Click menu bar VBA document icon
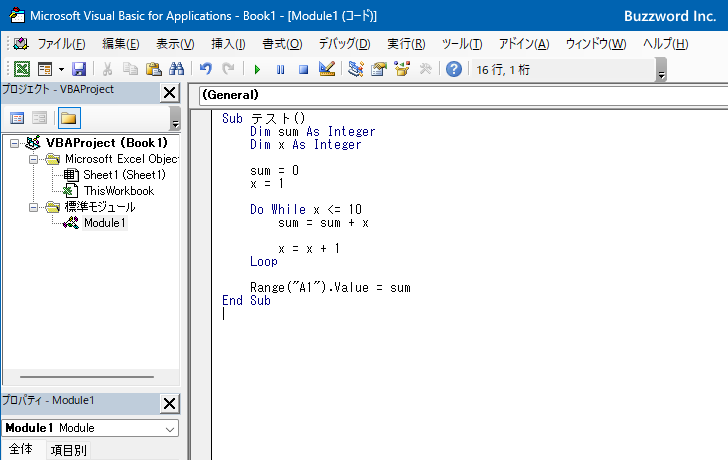The image size is (728, 460). 21,44
